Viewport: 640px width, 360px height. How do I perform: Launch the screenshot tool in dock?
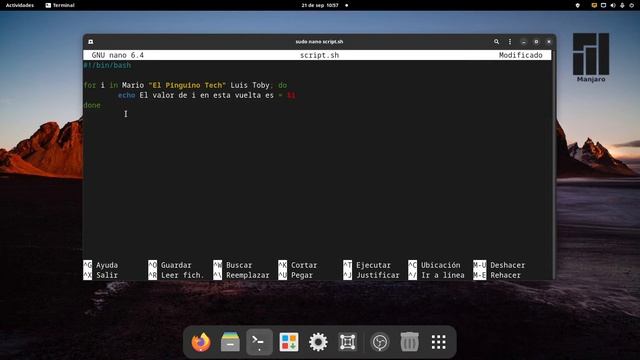(x=348, y=342)
